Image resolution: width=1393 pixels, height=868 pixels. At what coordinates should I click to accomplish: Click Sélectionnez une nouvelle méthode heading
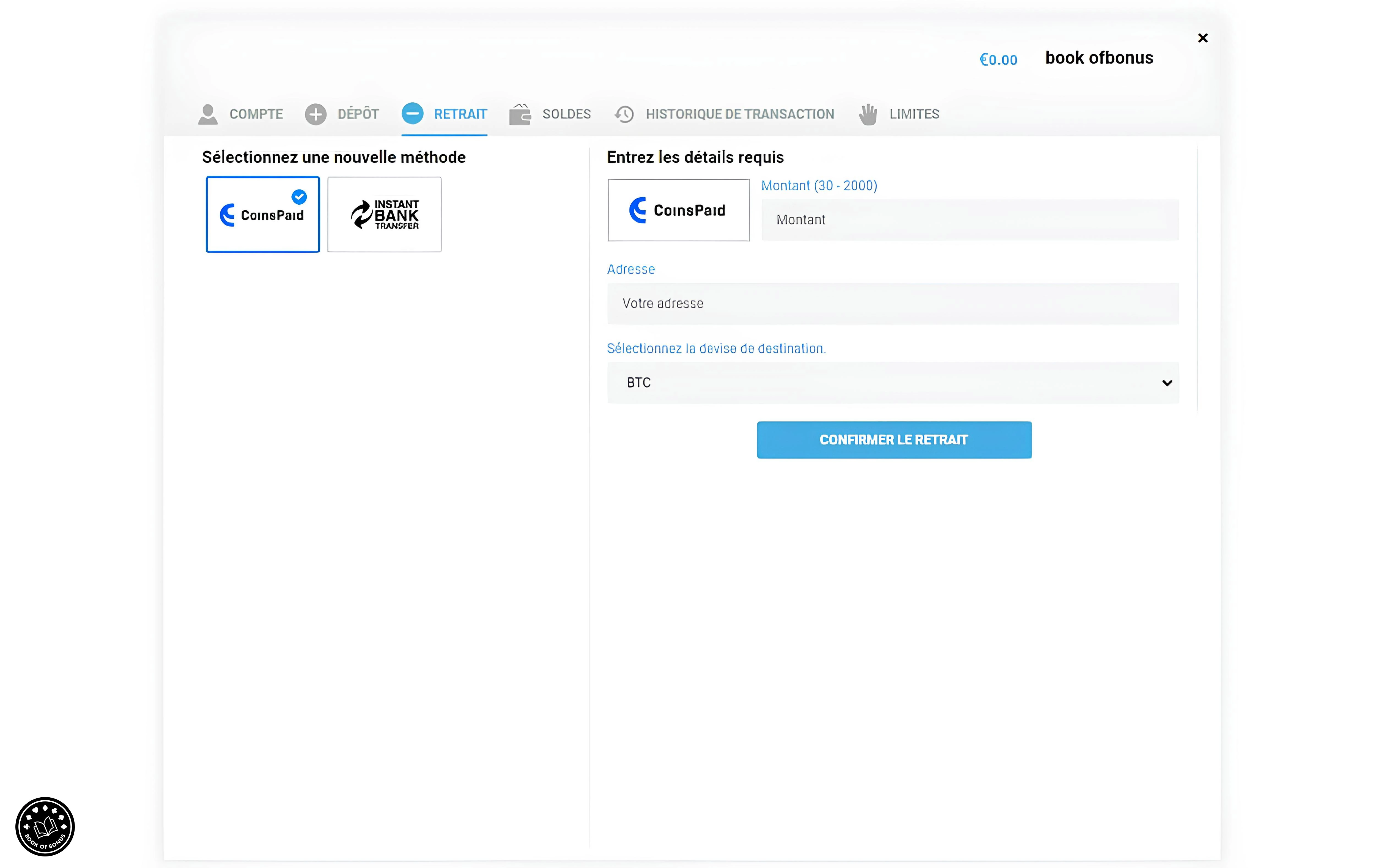coord(334,157)
